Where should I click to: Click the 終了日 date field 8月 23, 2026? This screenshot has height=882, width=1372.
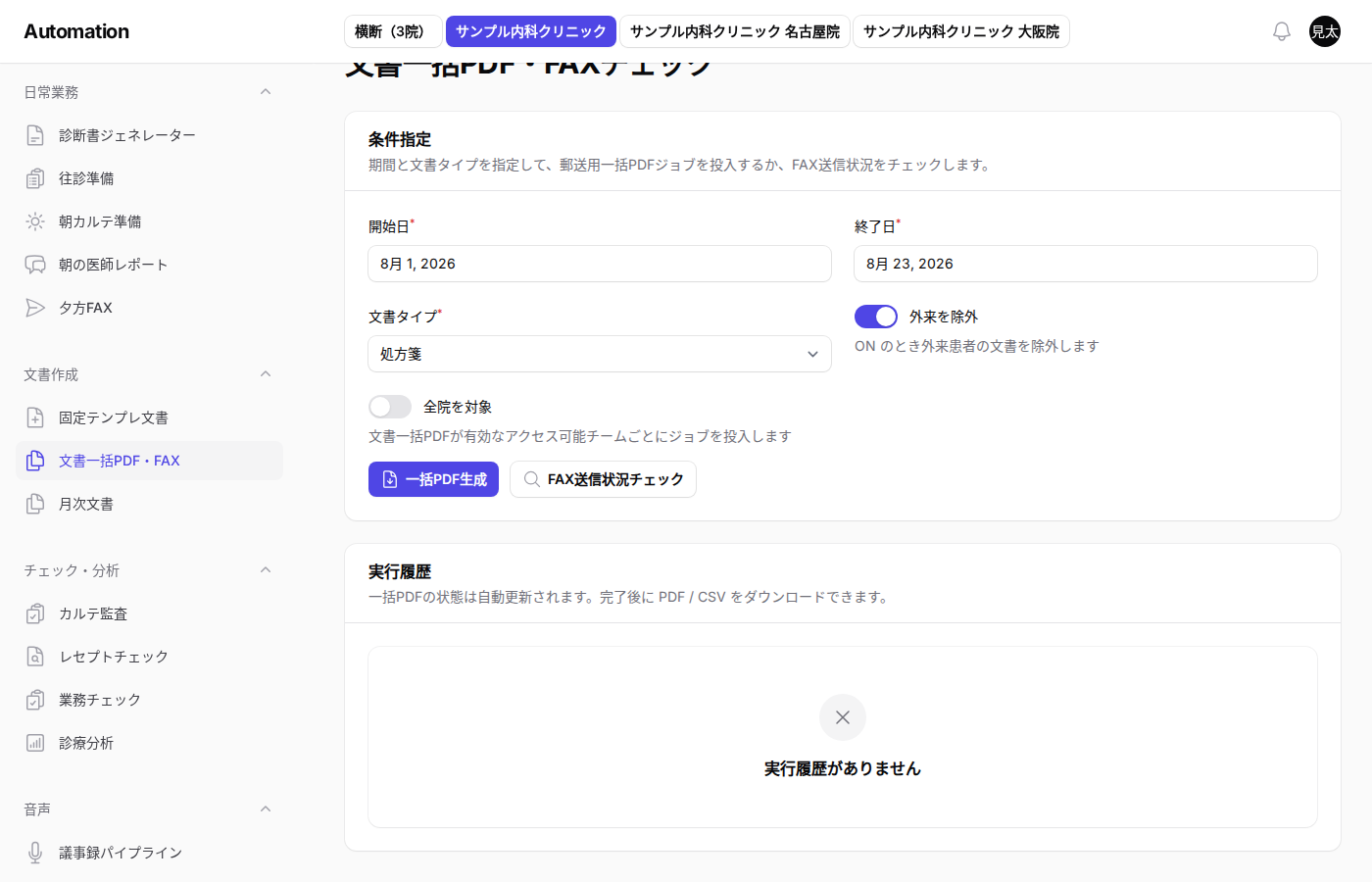click(x=1086, y=264)
